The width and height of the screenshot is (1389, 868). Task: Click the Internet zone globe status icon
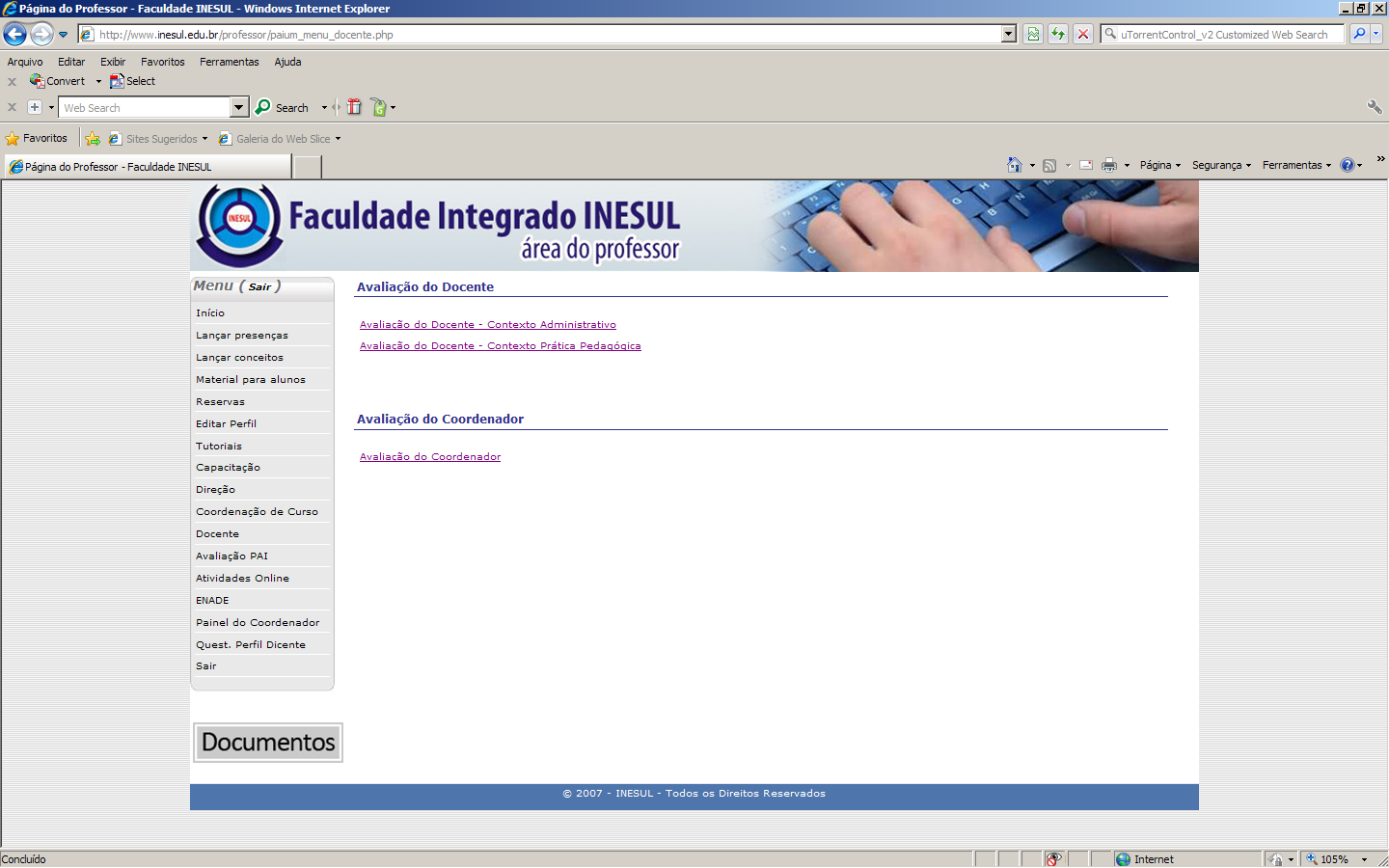pyautogui.click(x=1123, y=859)
